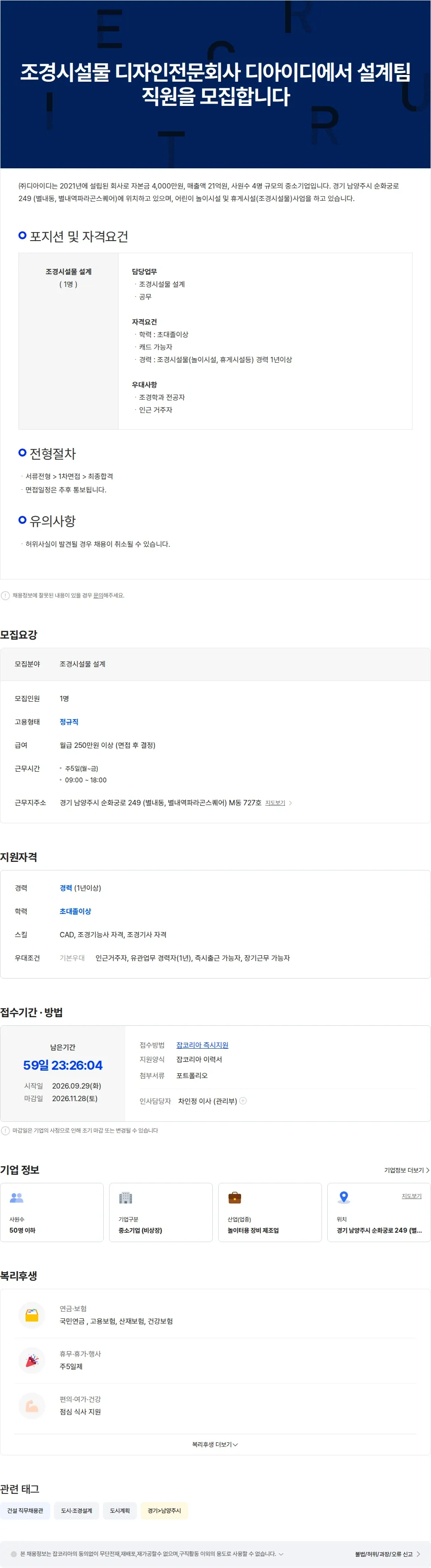Click the 중소기업 (비상장) card
This screenshot has width=431, height=1568.
[x=161, y=1212]
